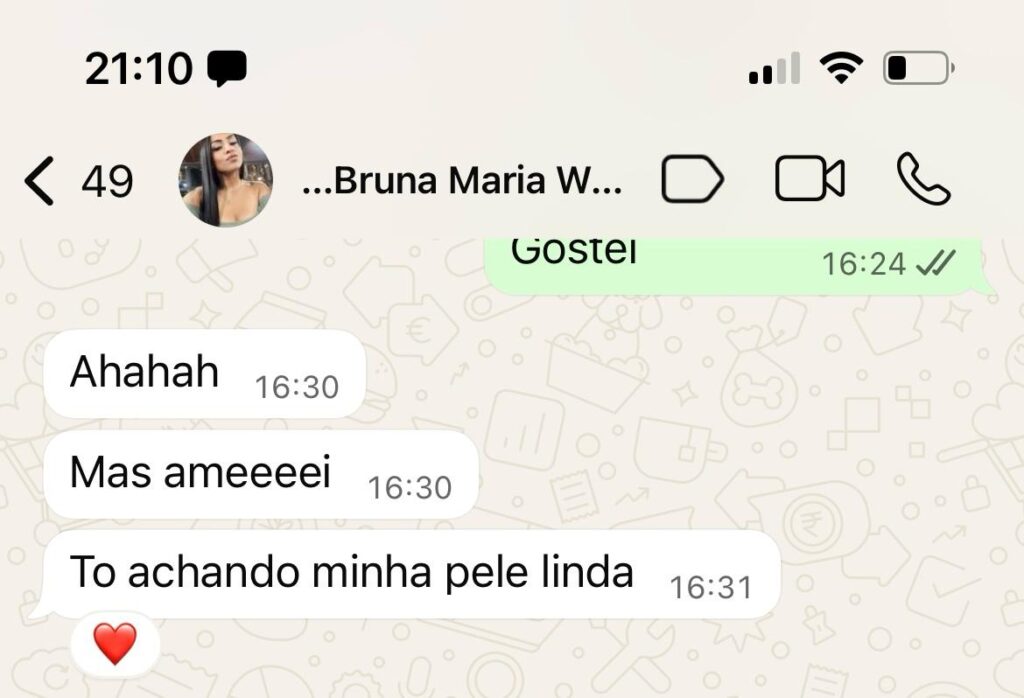Start a video call
The width and height of the screenshot is (1024, 698).
[810, 179]
